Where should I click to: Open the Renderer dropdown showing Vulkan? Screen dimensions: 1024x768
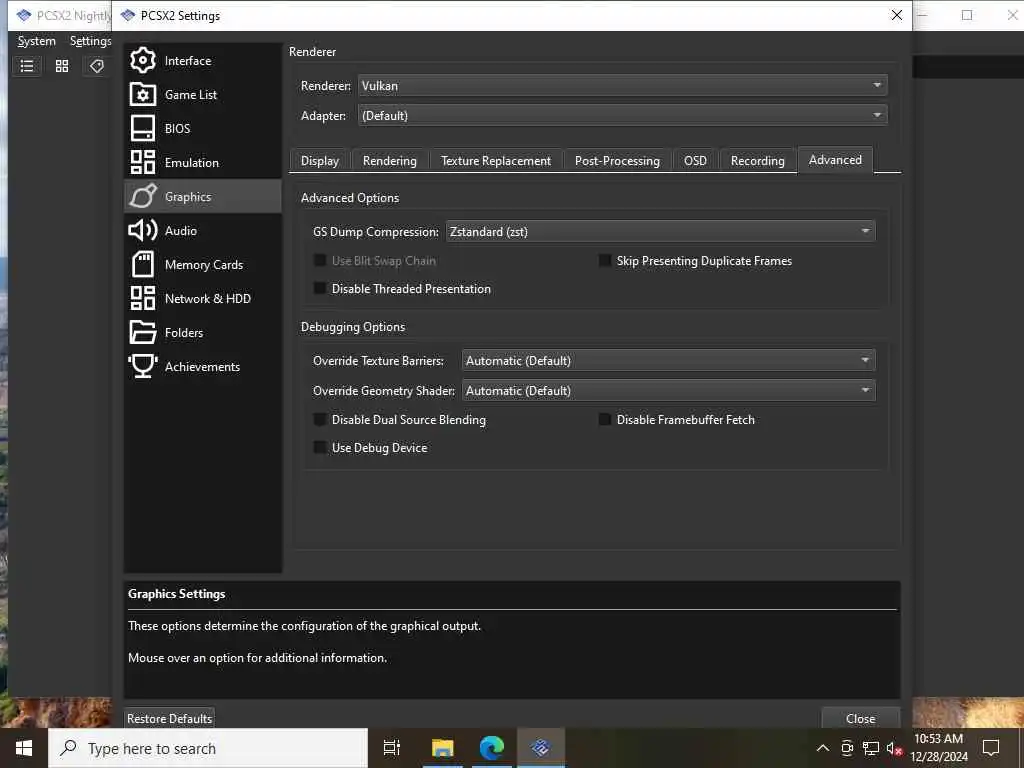coord(622,86)
